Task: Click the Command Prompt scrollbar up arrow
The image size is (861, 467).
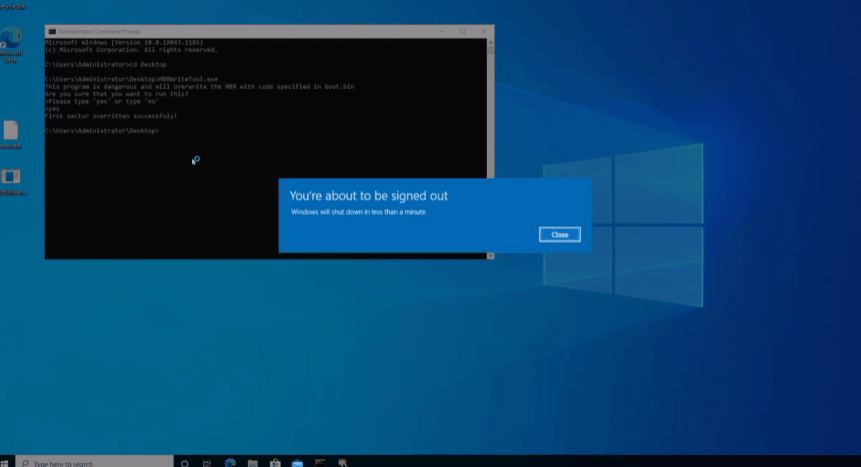Action: tap(490, 42)
